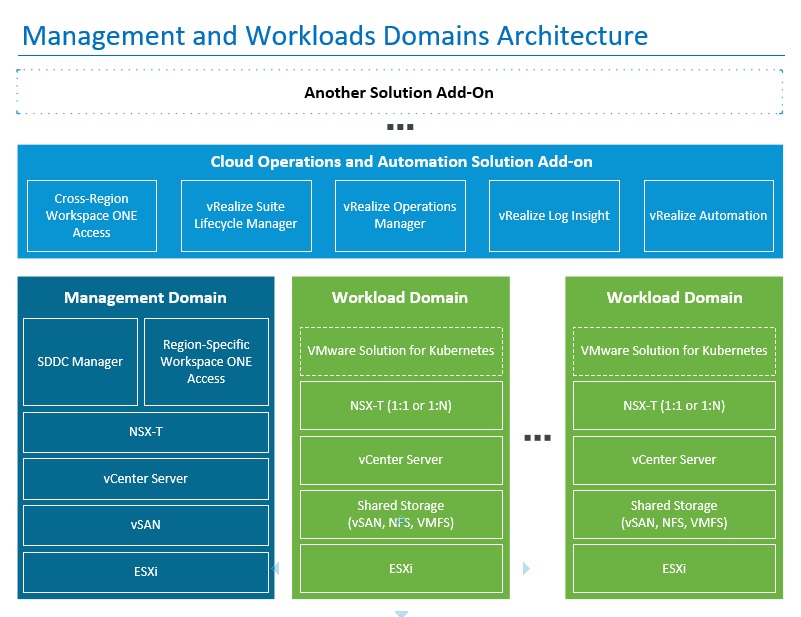The width and height of the screenshot is (801, 617).
Task: Select the vRealize Suite Lifecycle Manager box
Action: [246, 216]
